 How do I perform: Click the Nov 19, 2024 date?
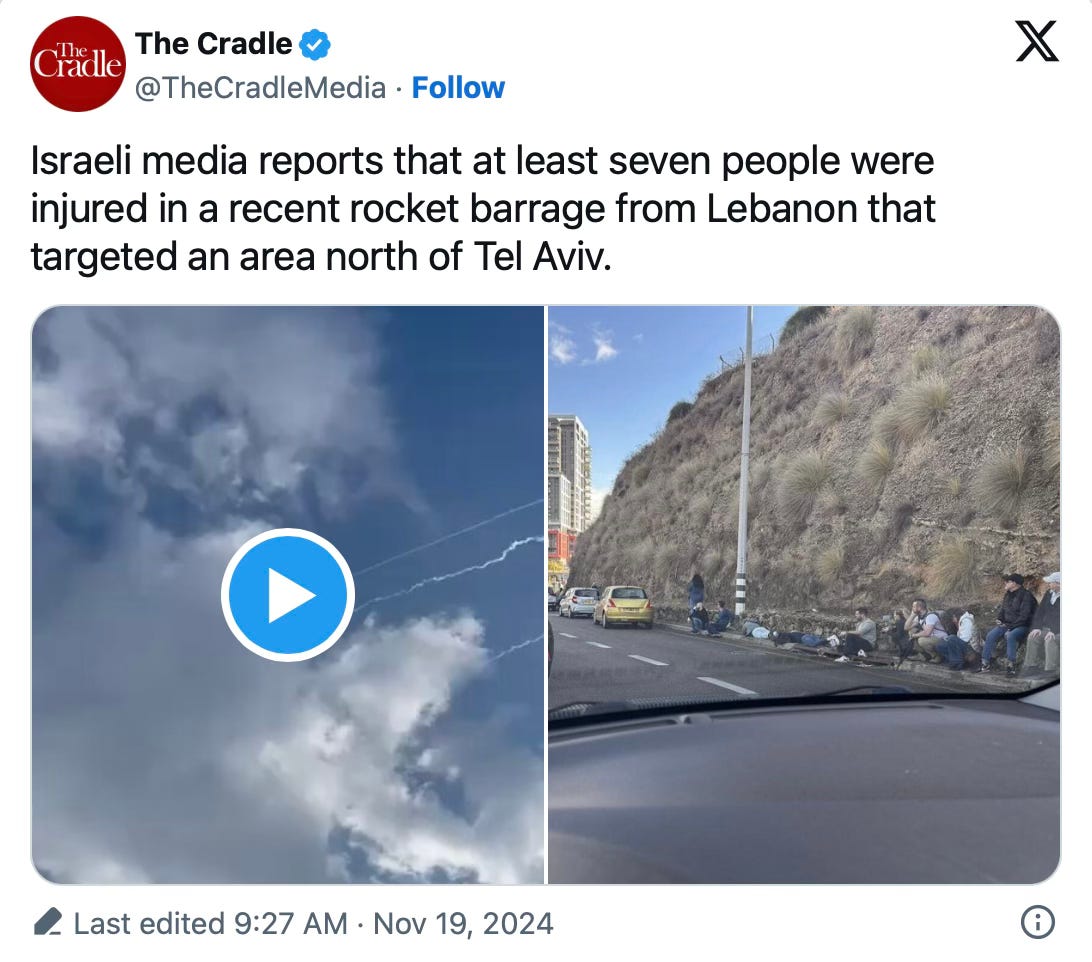tap(463, 924)
